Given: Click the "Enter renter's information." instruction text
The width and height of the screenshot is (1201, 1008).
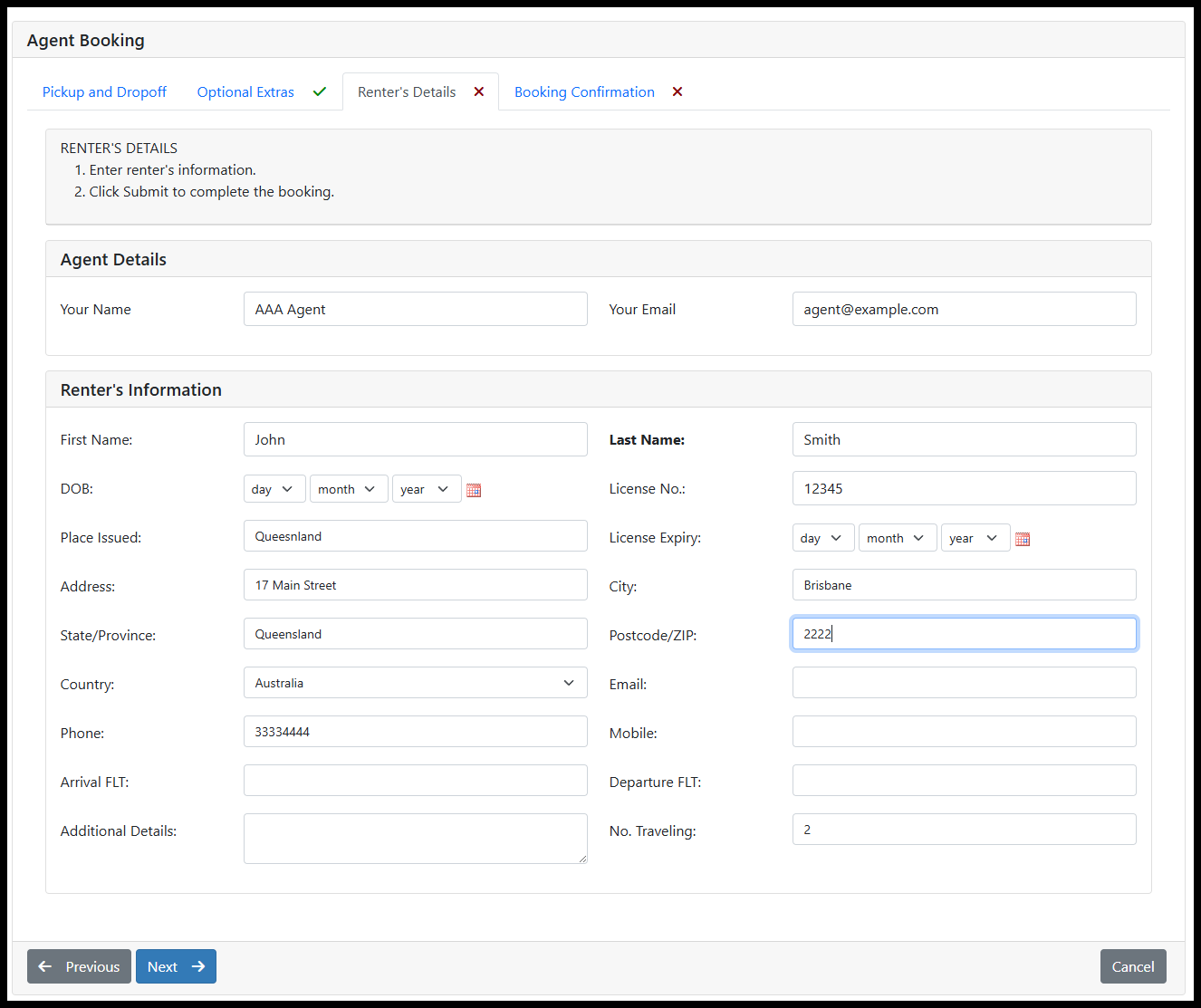Looking at the screenshot, I should coord(173,170).
